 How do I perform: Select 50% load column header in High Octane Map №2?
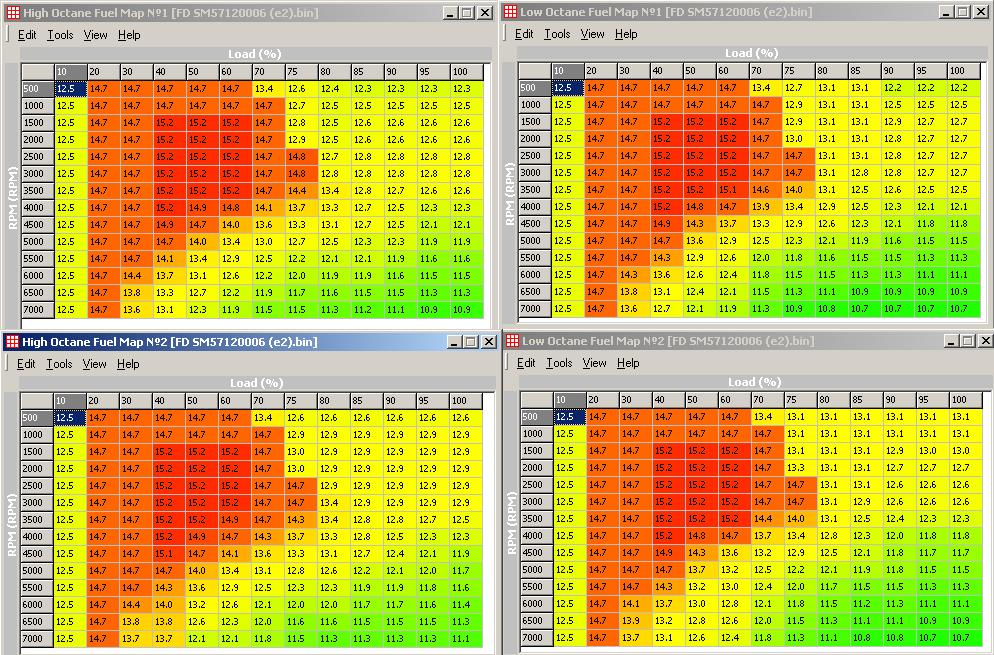pos(202,401)
